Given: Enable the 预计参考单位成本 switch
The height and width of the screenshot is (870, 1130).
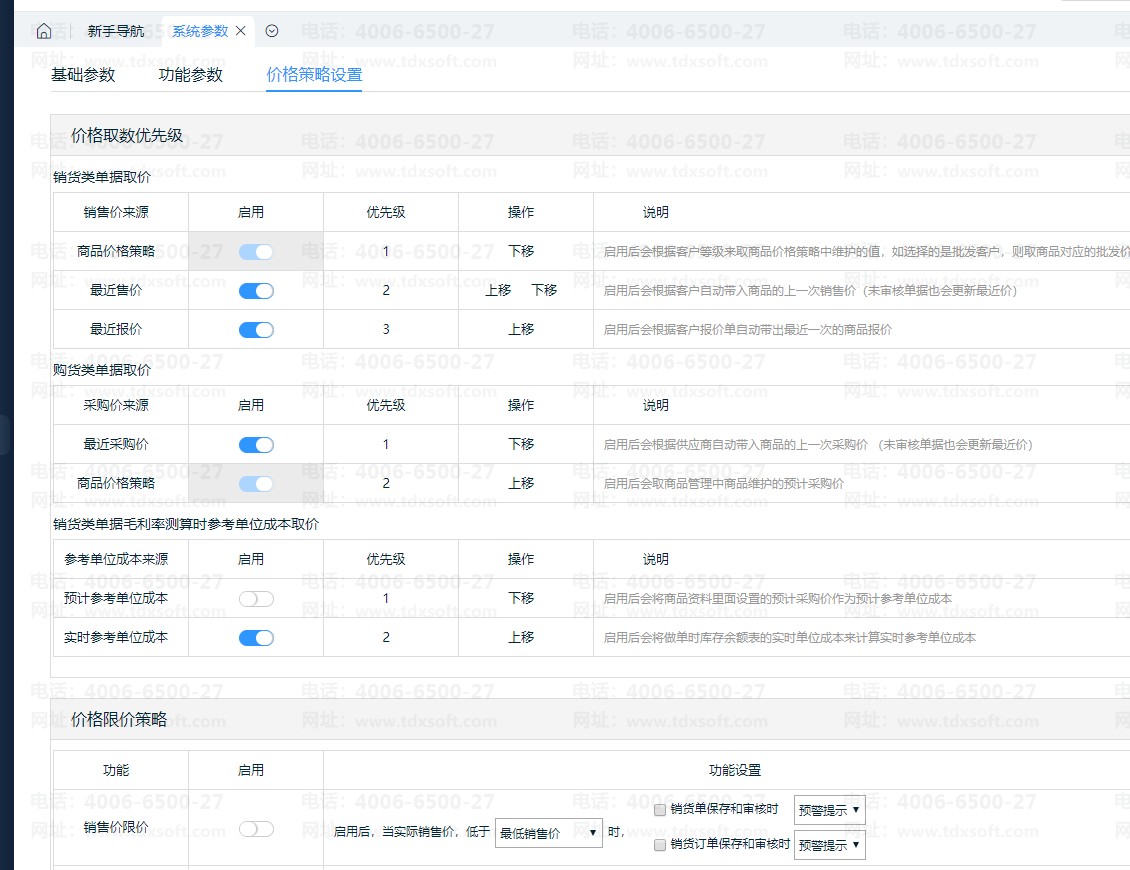Looking at the screenshot, I should (256, 599).
